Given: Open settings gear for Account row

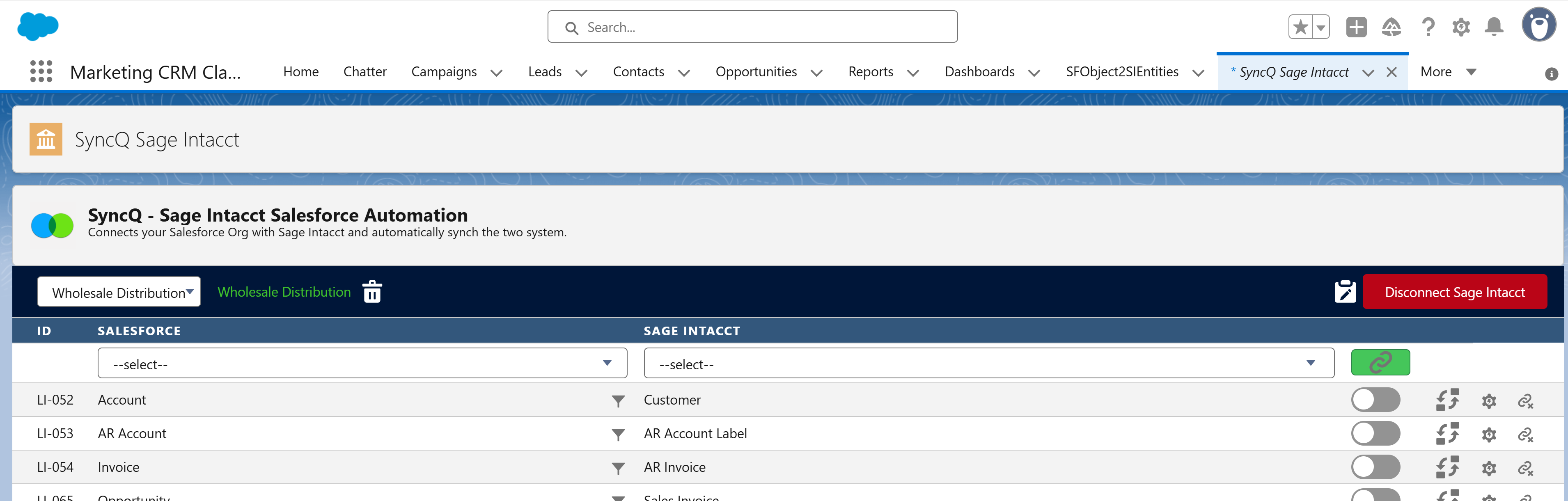Looking at the screenshot, I should 1489,401.
